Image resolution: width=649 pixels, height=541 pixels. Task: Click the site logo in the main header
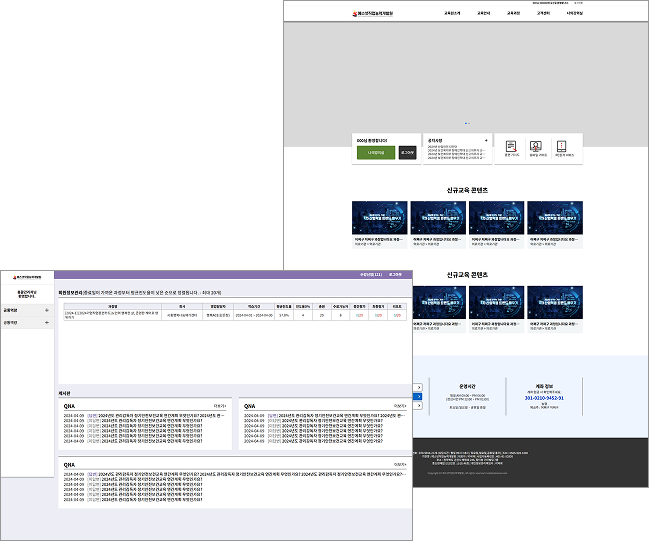[x=373, y=13]
